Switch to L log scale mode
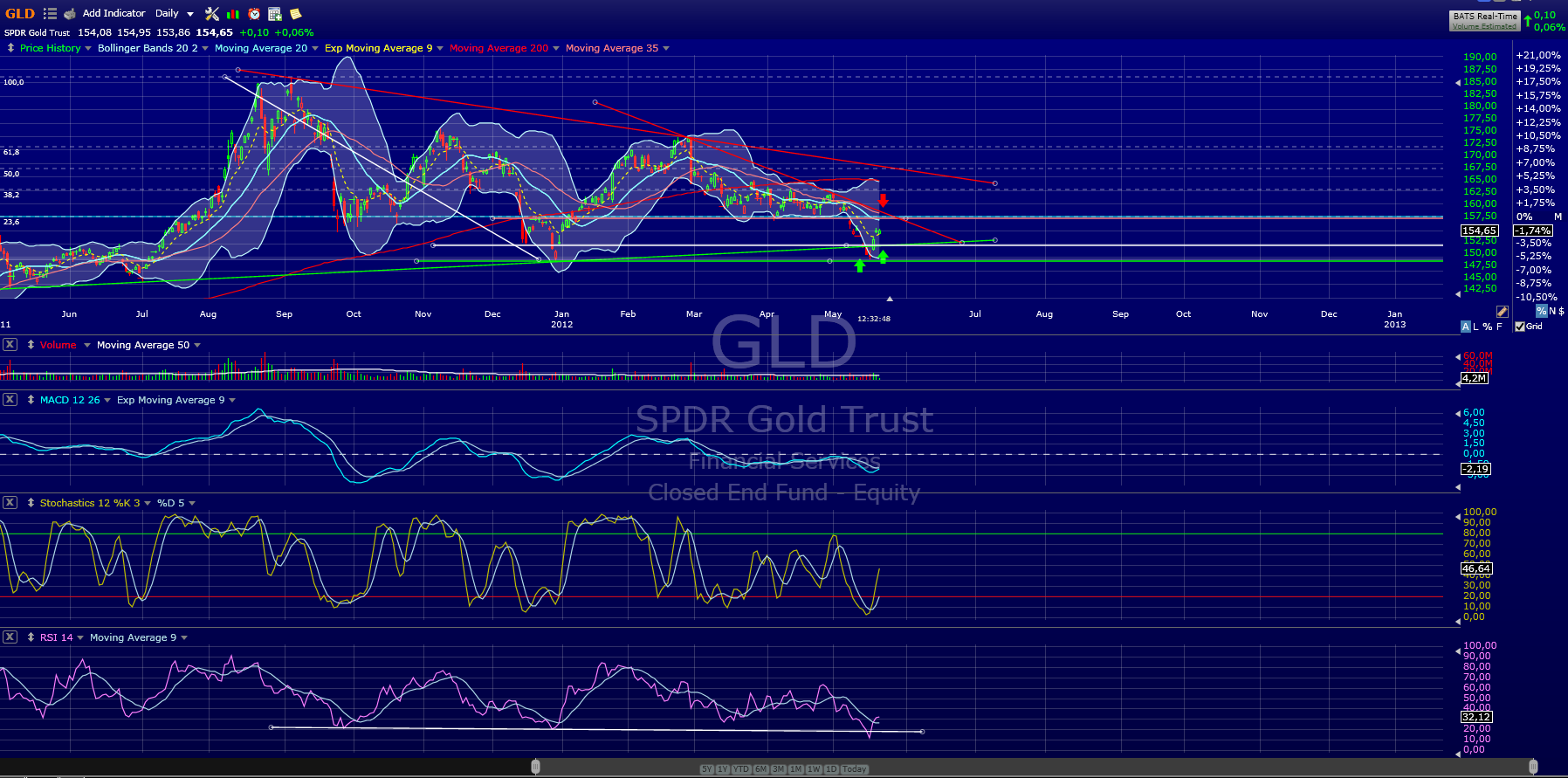Viewport: 1568px width, 778px height. click(x=1476, y=327)
